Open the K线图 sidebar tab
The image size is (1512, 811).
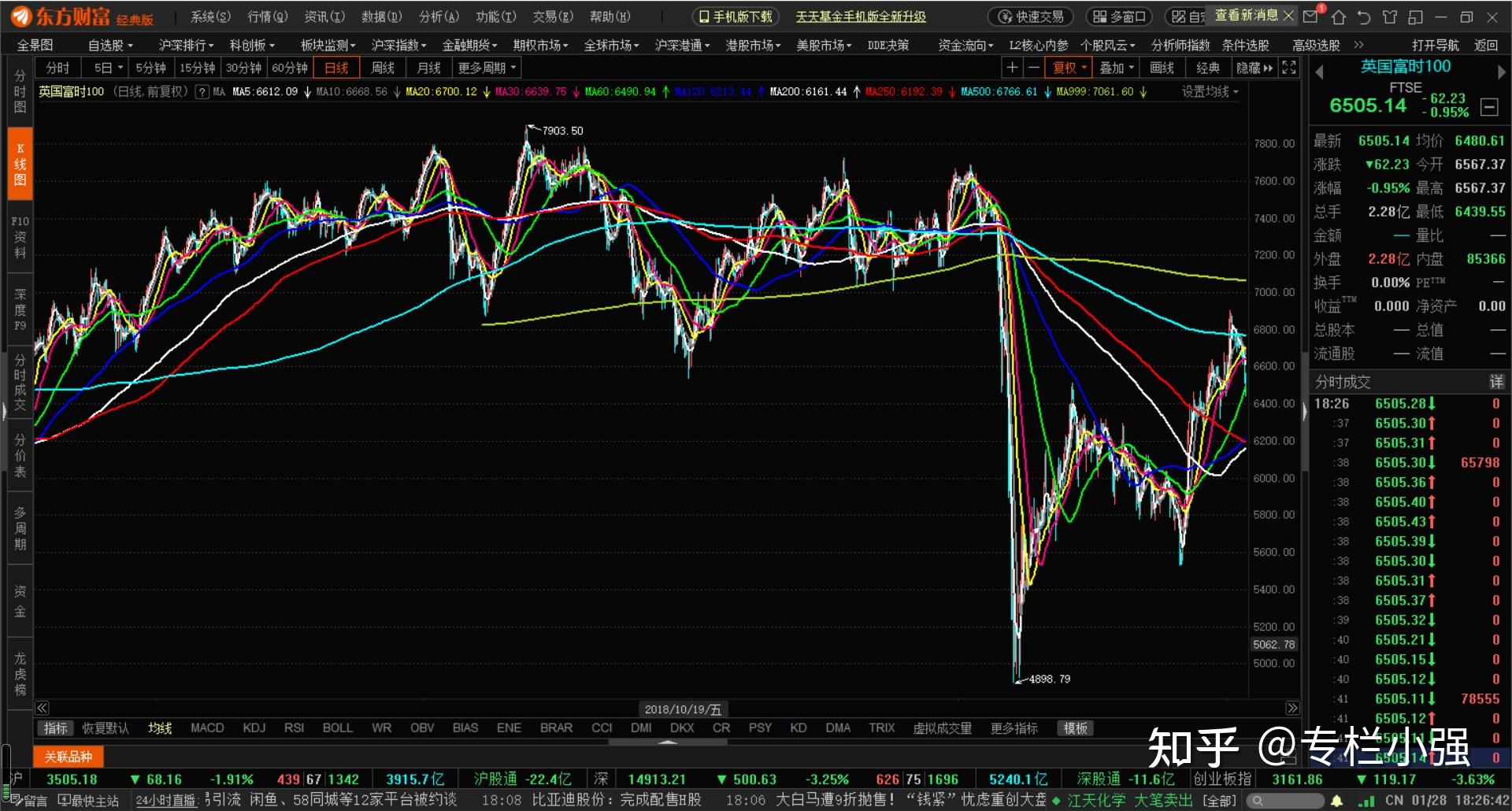pos(20,164)
